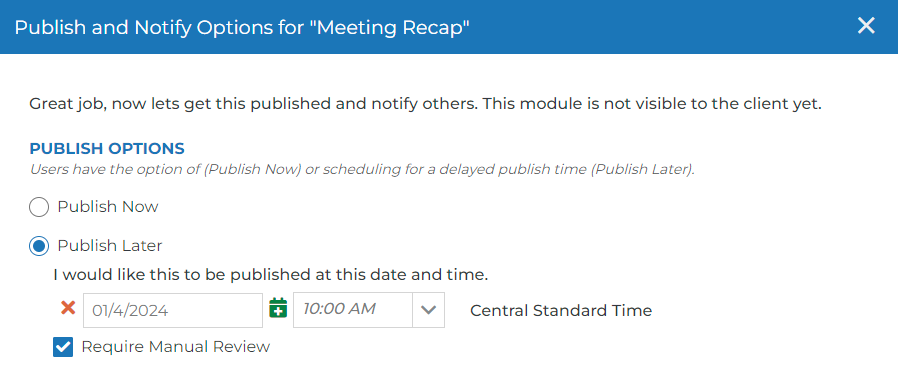The width and height of the screenshot is (898, 381).
Task: Select the Publish Later radio button
Action: [39, 246]
